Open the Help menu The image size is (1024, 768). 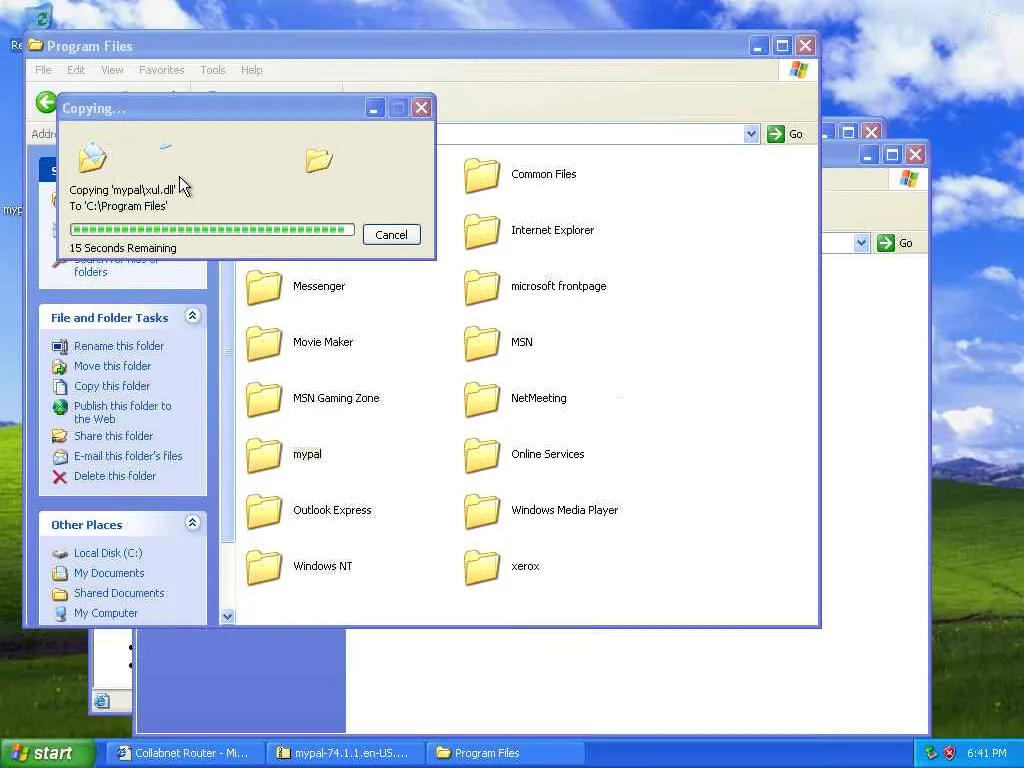(x=251, y=70)
